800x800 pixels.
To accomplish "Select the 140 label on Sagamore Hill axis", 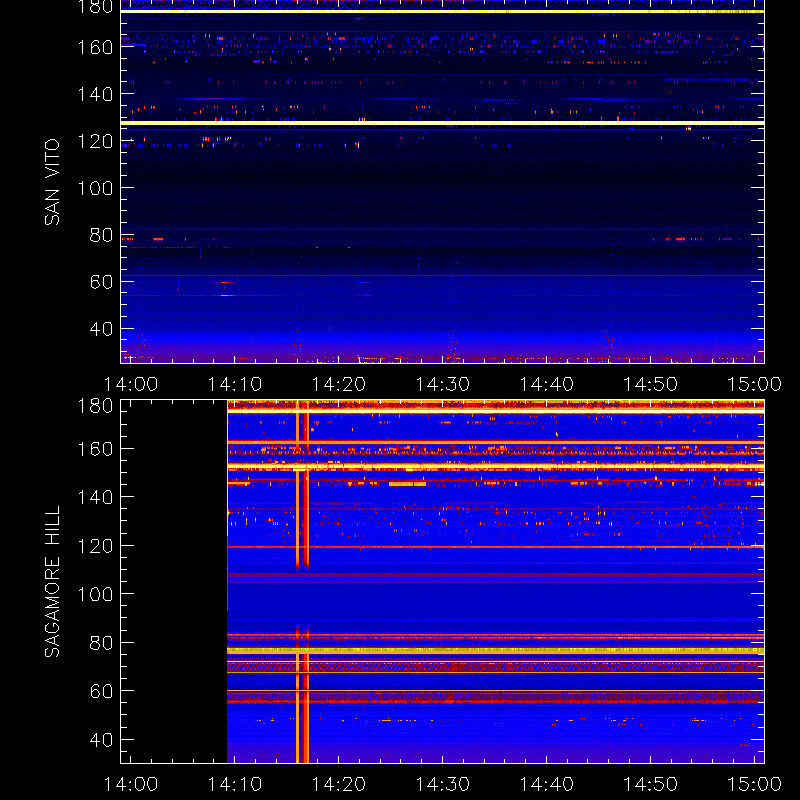I will [95, 496].
